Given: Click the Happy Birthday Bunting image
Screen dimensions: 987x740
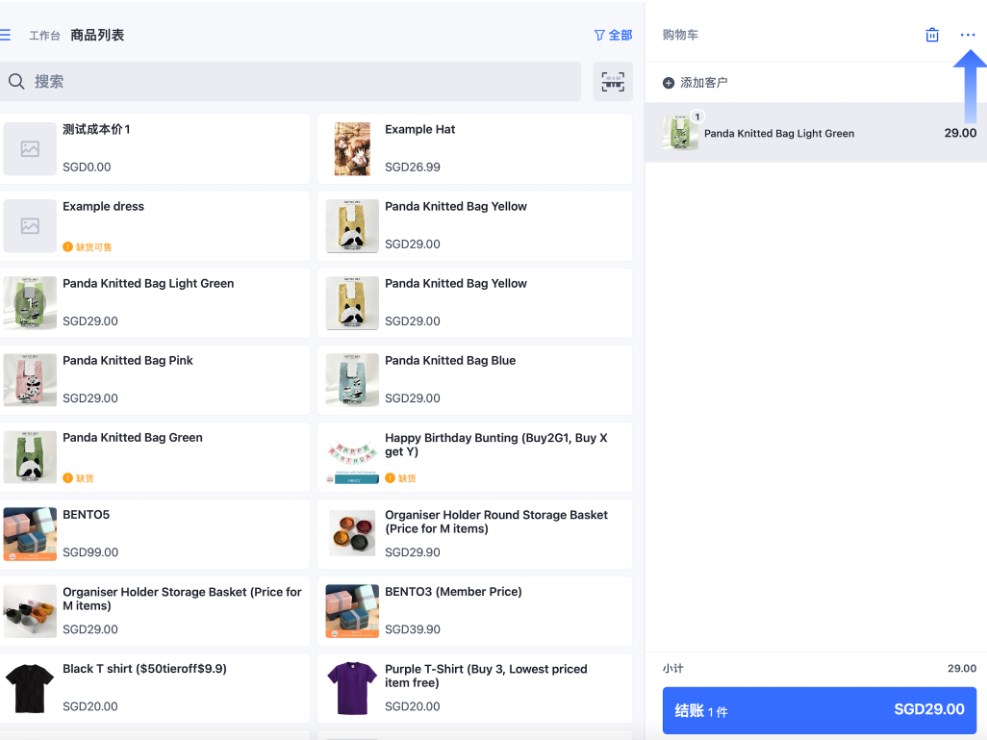Looking at the screenshot, I should tap(352, 457).
